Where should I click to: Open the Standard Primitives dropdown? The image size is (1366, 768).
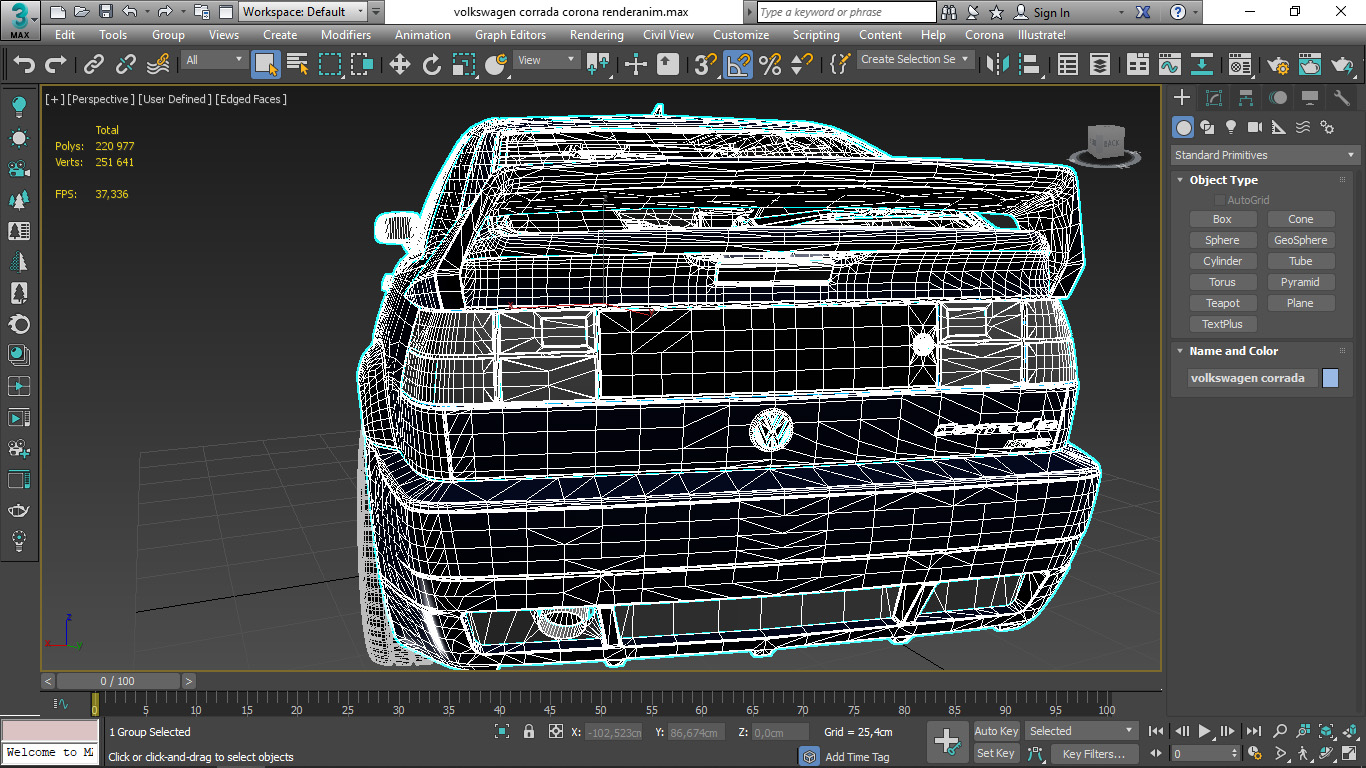[x=1266, y=155]
